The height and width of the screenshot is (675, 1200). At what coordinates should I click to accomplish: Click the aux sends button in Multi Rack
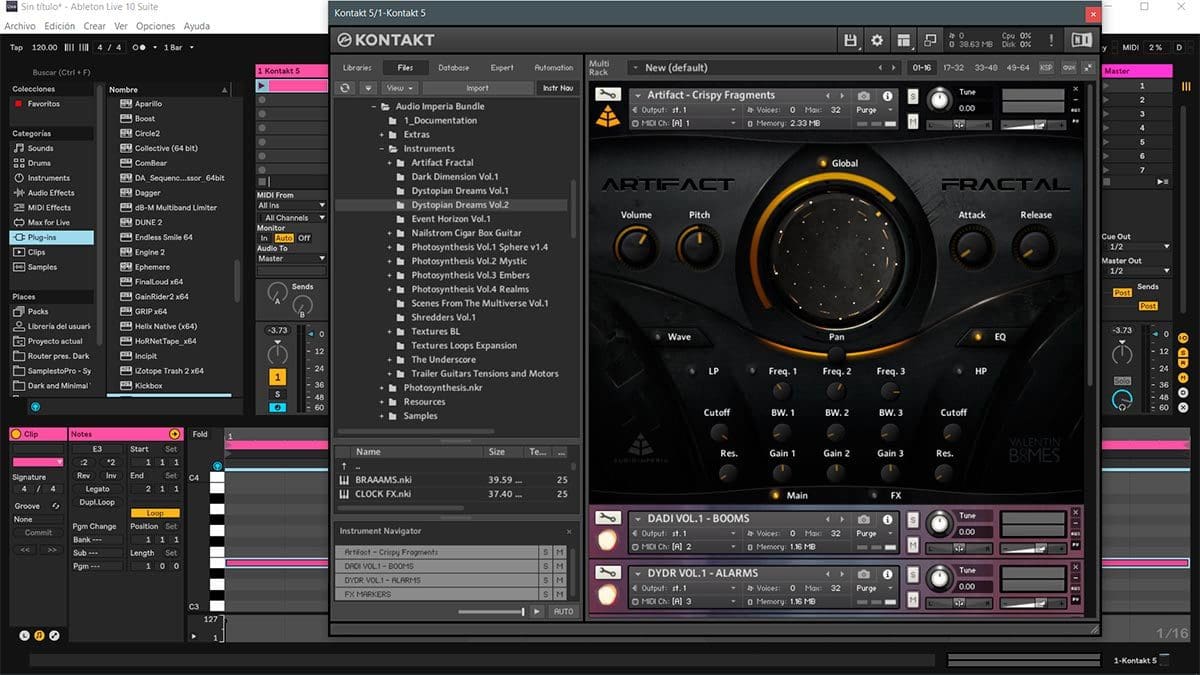1068,68
